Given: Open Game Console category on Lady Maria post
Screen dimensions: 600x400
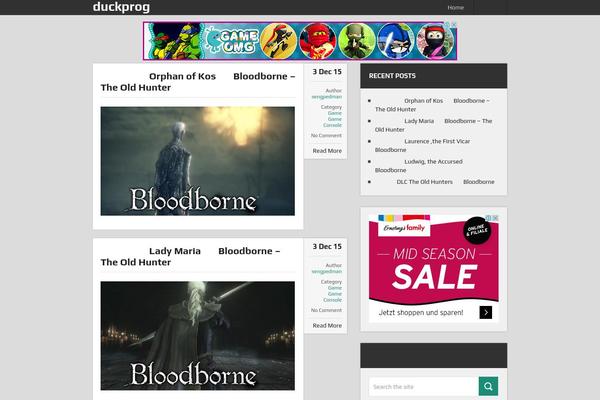Looking at the screenshot, I should pos(333,297).
